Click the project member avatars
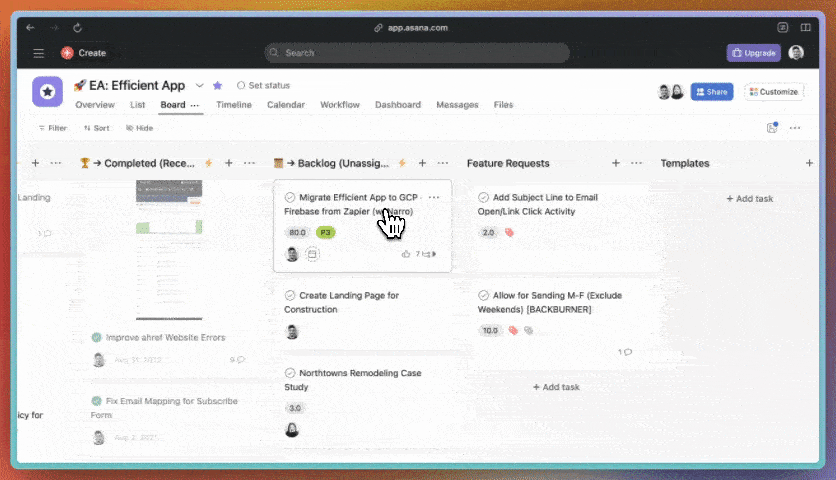The height and width of the screenshot is (480, 836). 671,92
